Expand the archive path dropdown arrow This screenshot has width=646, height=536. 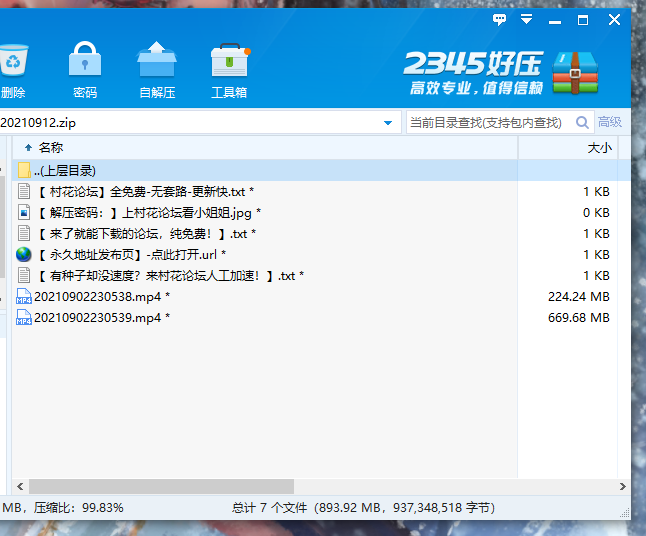point(388,123)
